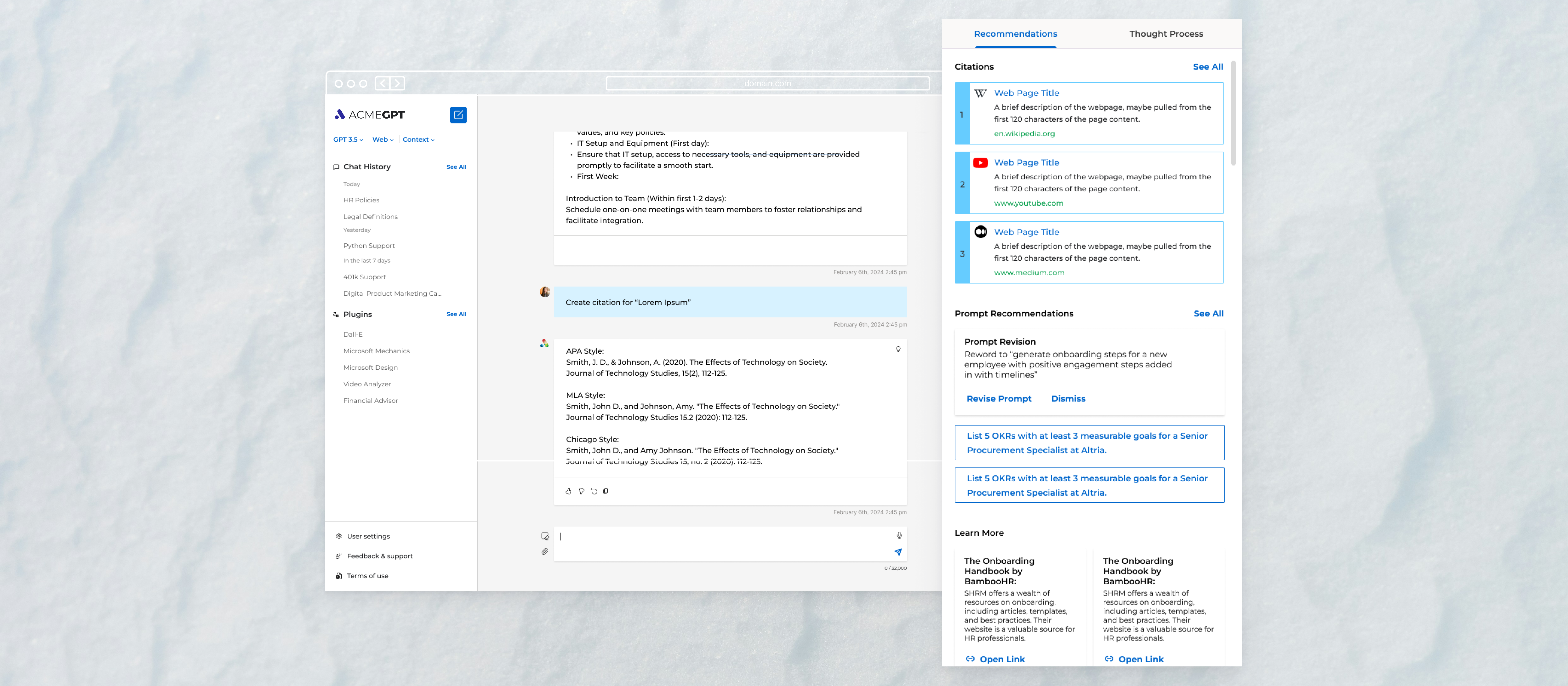Screen dimensions: 1568x686
Task: Send message with the paper plane icon
Action: tap(898, 552)
